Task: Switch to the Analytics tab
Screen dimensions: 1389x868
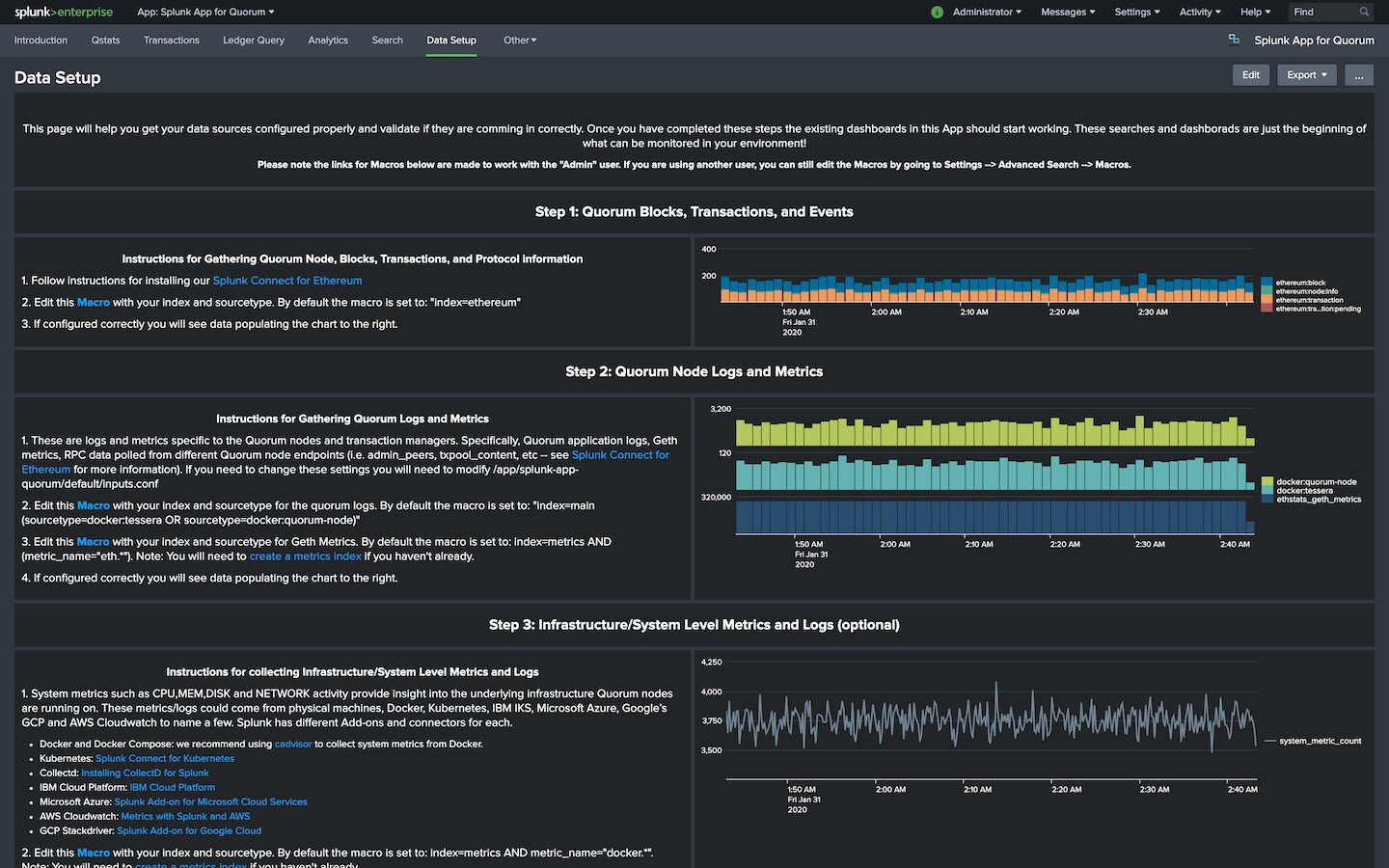Action: click(x=328, y=41)
